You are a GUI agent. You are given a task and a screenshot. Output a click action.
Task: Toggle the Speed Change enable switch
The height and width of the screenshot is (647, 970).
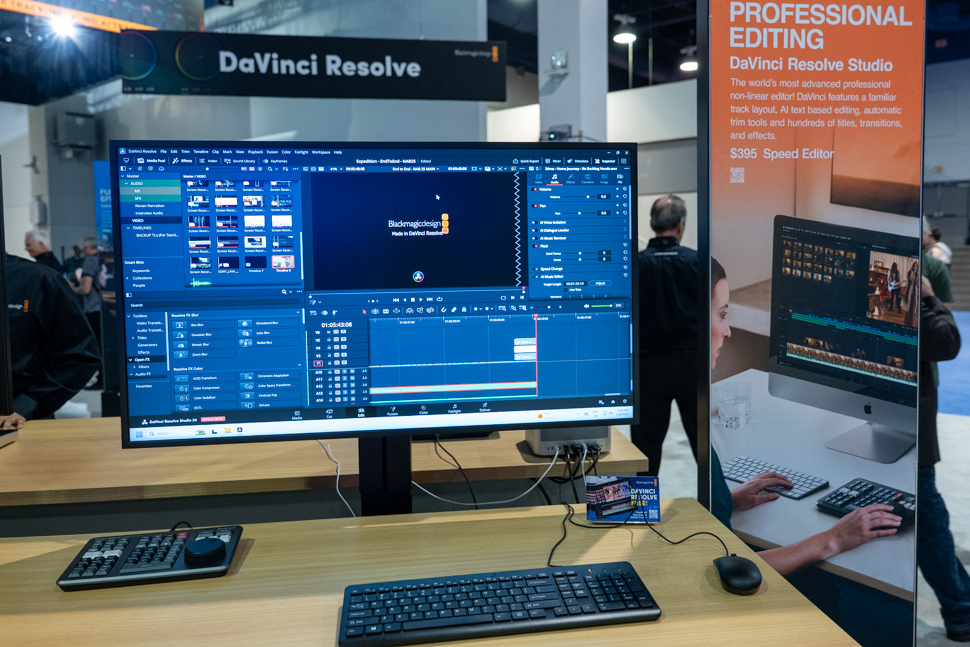point(535,269)
